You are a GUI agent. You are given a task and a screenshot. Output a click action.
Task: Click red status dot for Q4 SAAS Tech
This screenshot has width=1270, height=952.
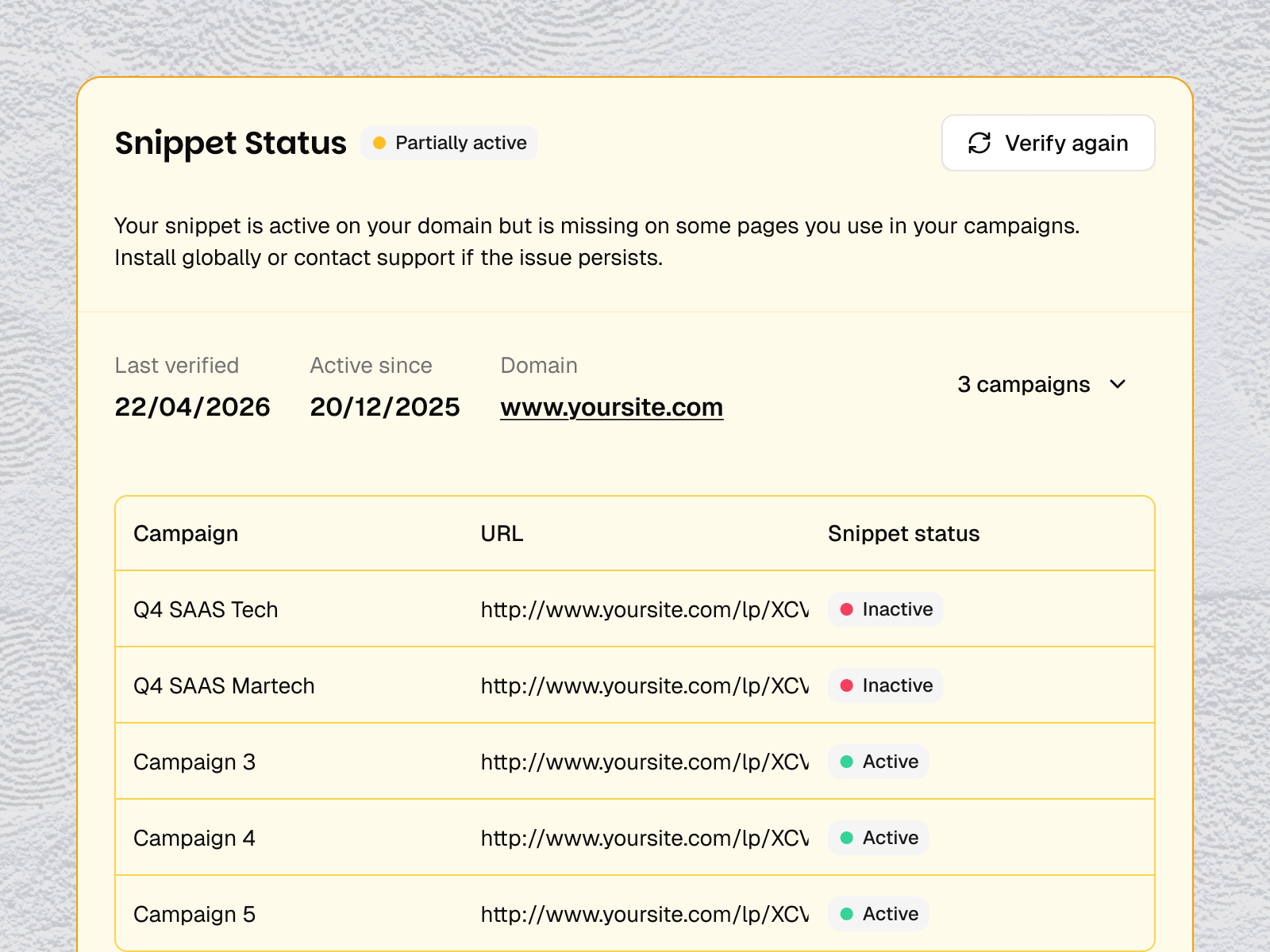click(847, 609)
